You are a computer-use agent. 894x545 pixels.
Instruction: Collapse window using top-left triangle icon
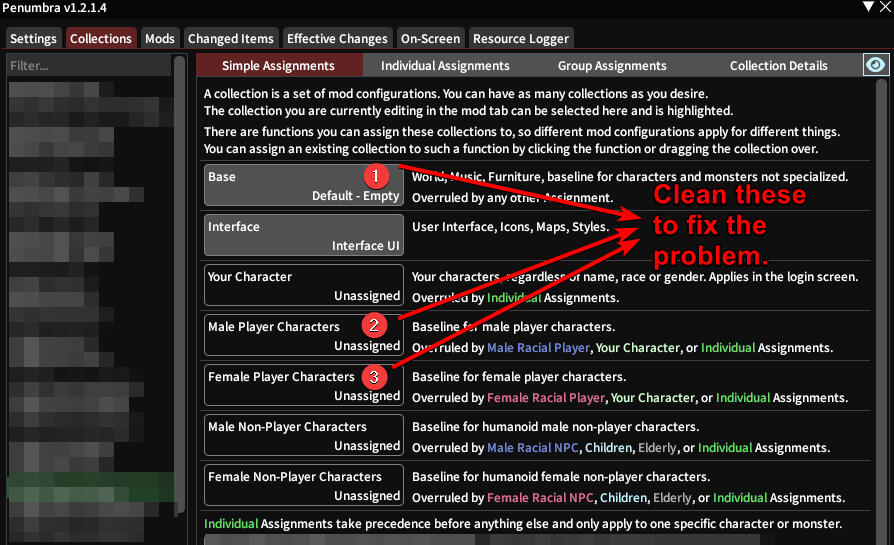(x=866, y=8)
